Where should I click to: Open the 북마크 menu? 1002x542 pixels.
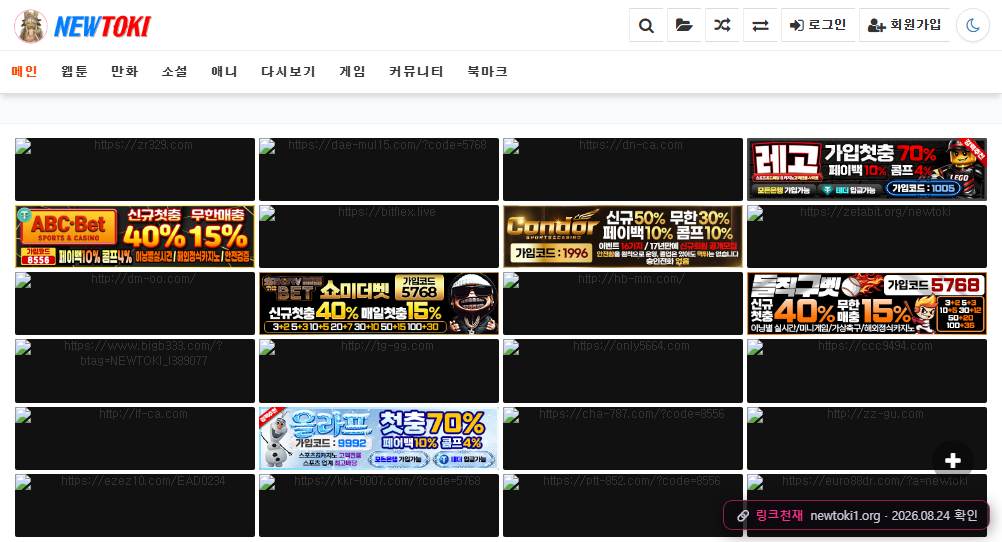point(488,72)
